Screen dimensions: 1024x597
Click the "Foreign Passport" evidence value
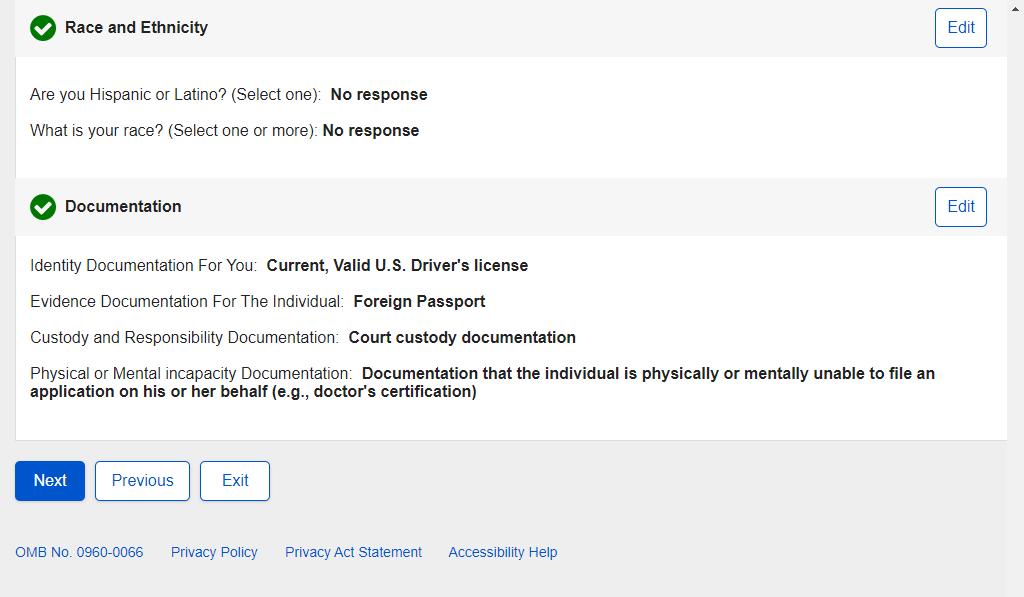tap(419, 302)
